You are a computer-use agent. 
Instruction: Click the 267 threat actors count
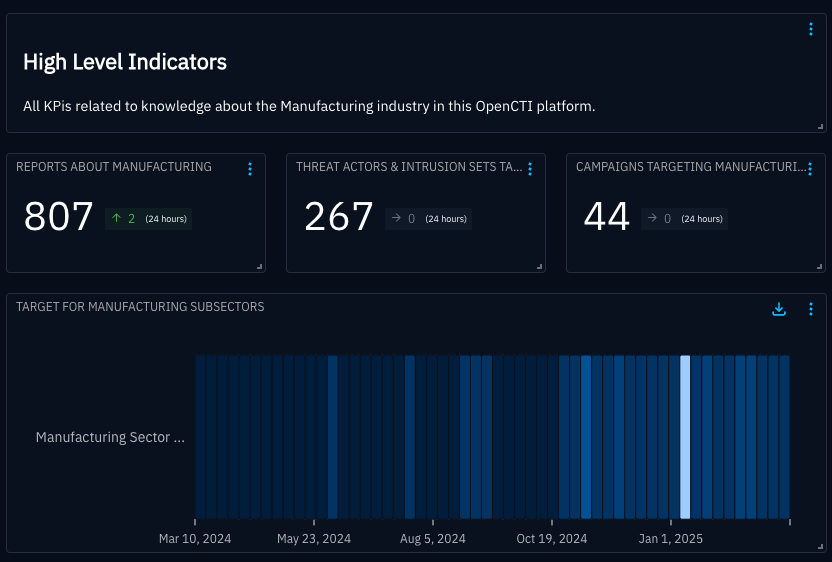click(x=339, y=217)
